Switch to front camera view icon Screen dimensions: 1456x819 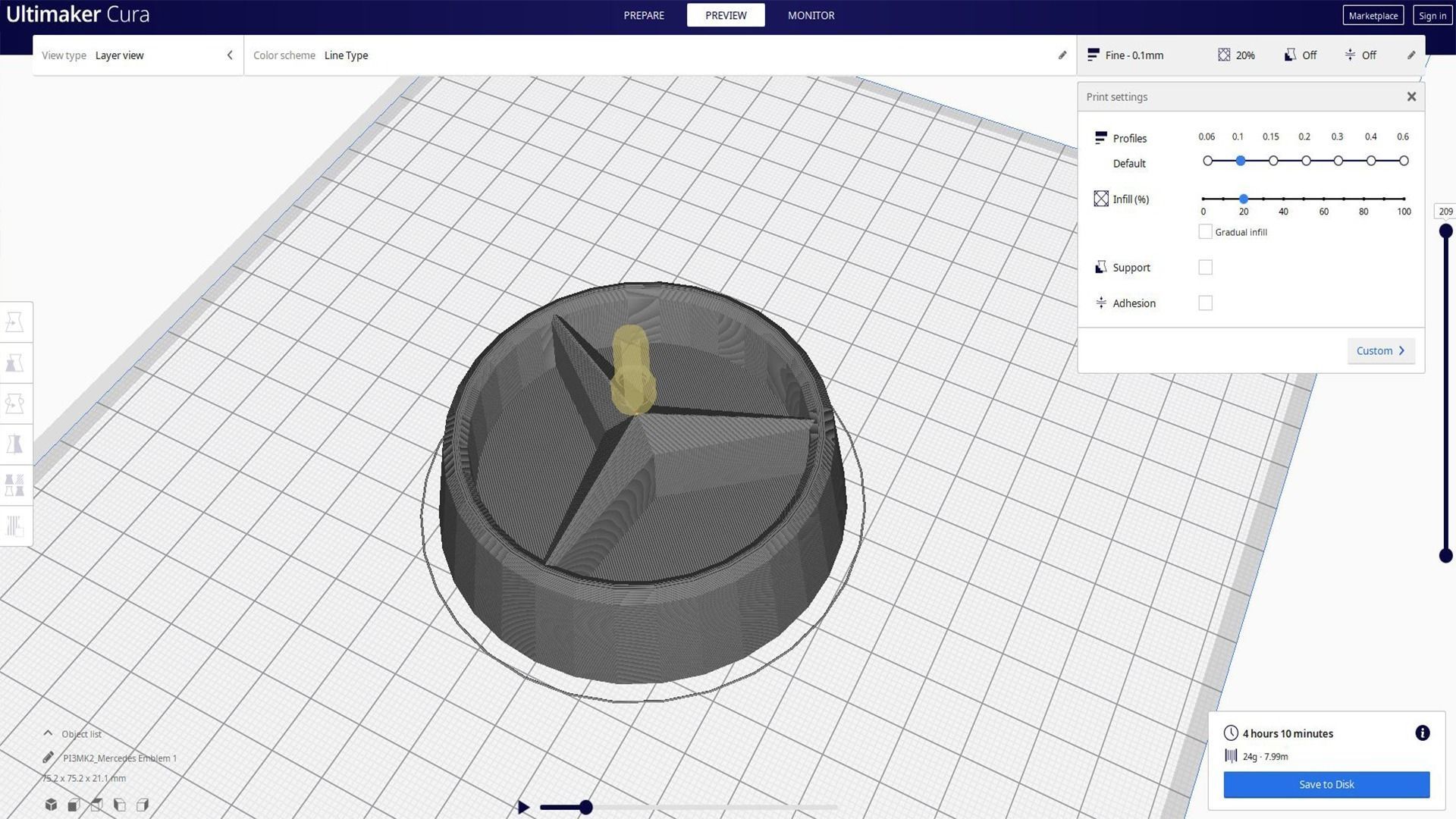coord(74,805)
